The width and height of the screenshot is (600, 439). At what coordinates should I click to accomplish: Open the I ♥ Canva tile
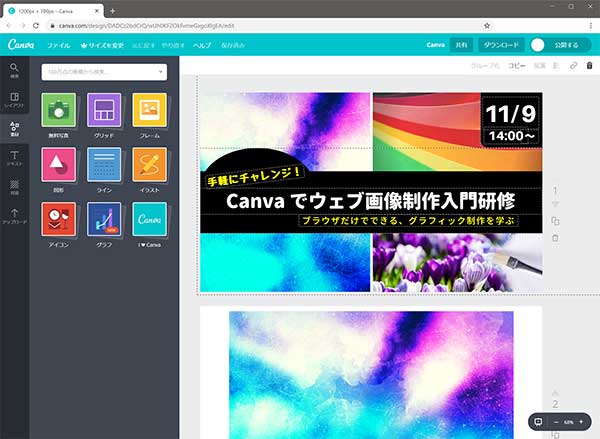coord(150,219)
